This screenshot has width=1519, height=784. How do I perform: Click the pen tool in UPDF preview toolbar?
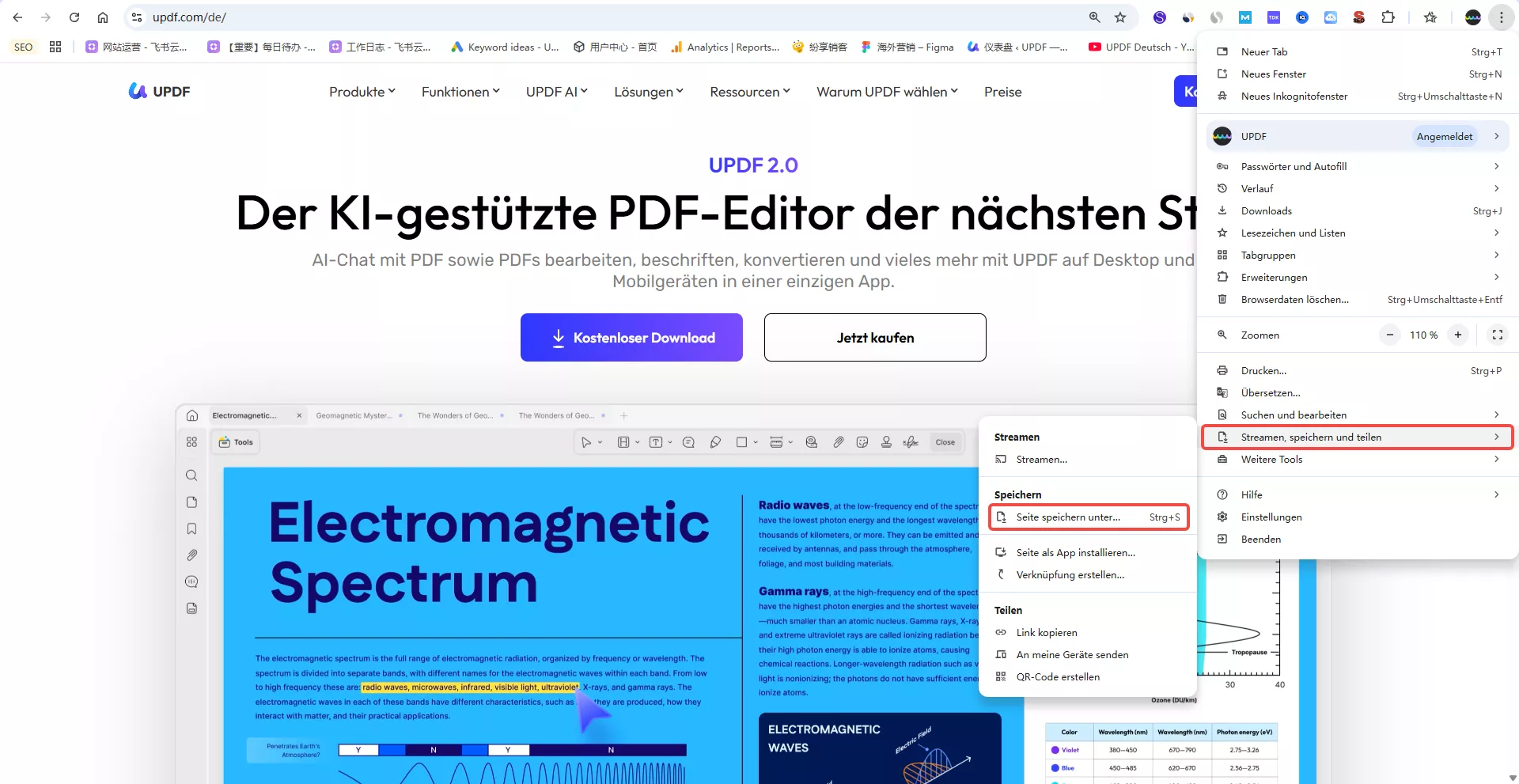[x=715, y=442]
